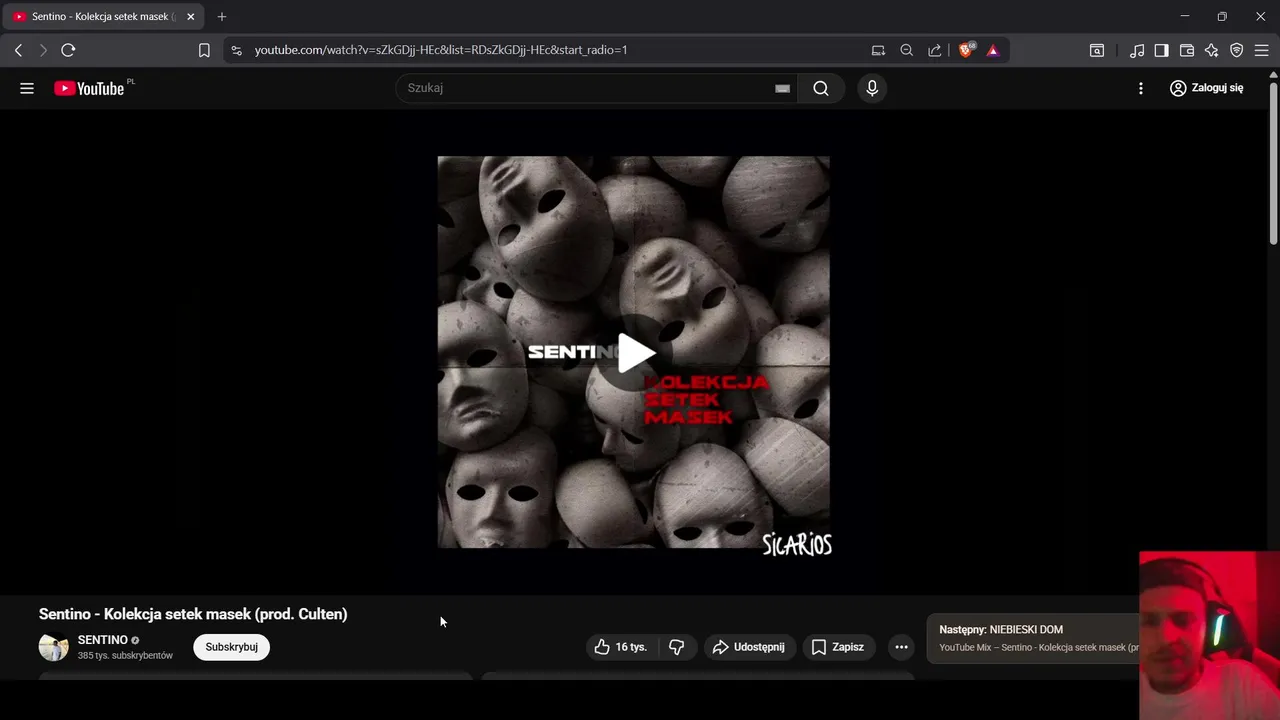This screenshot has height=720, width=1280.
Task: Click Zaloguj się sign-in button
Action: 1207,88
